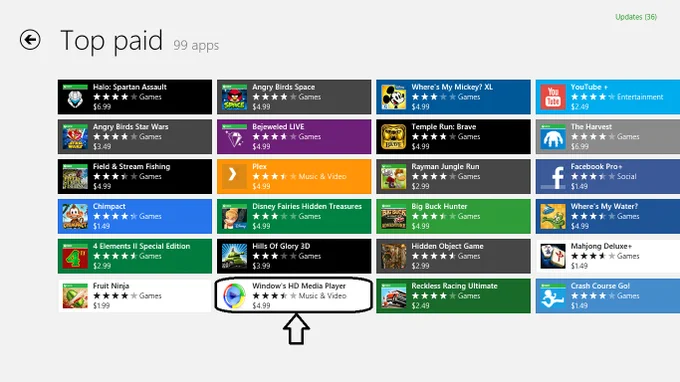Click Music & Video category on Plex tile

[x=322, y=176]
